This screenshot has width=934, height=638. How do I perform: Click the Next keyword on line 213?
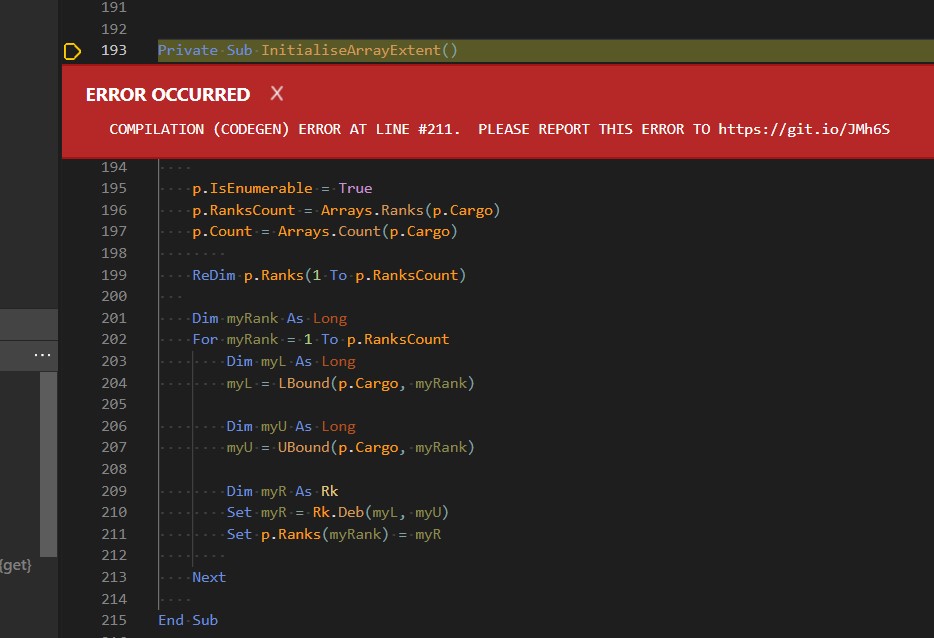point(208,576)
